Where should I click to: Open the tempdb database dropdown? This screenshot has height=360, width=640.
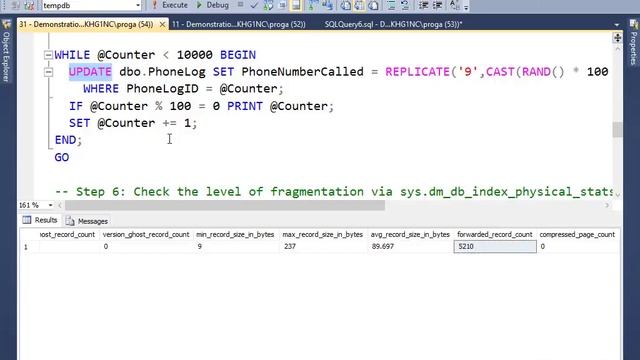tap(138, 5)
